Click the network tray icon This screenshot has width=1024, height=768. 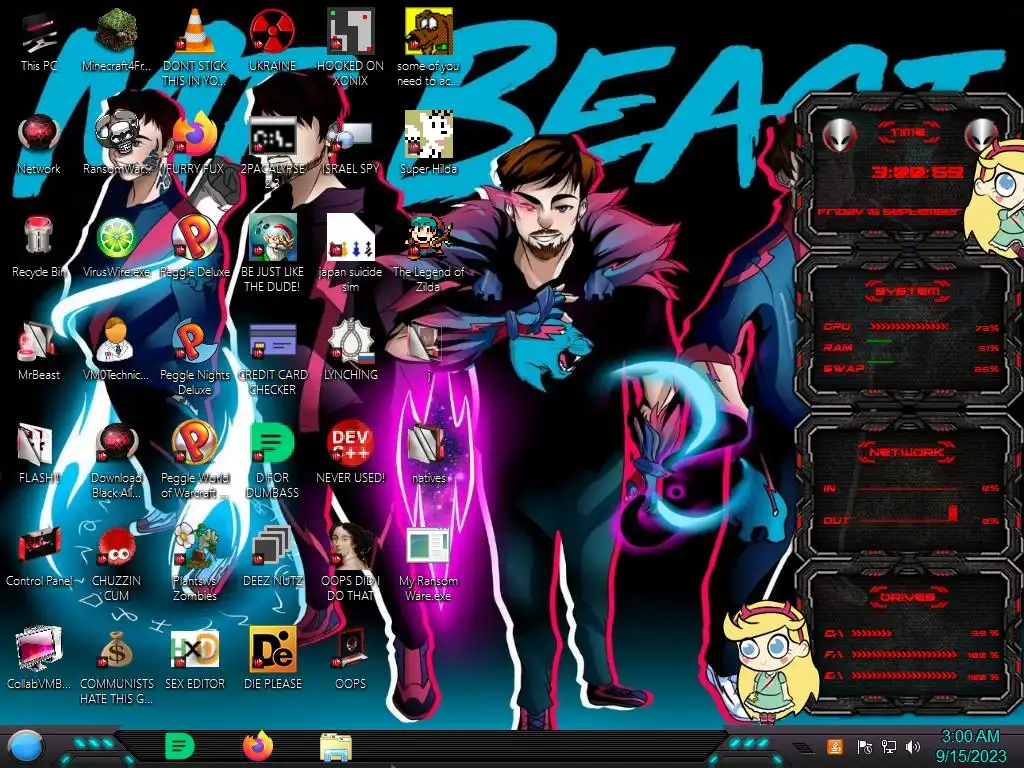point(888,746)
